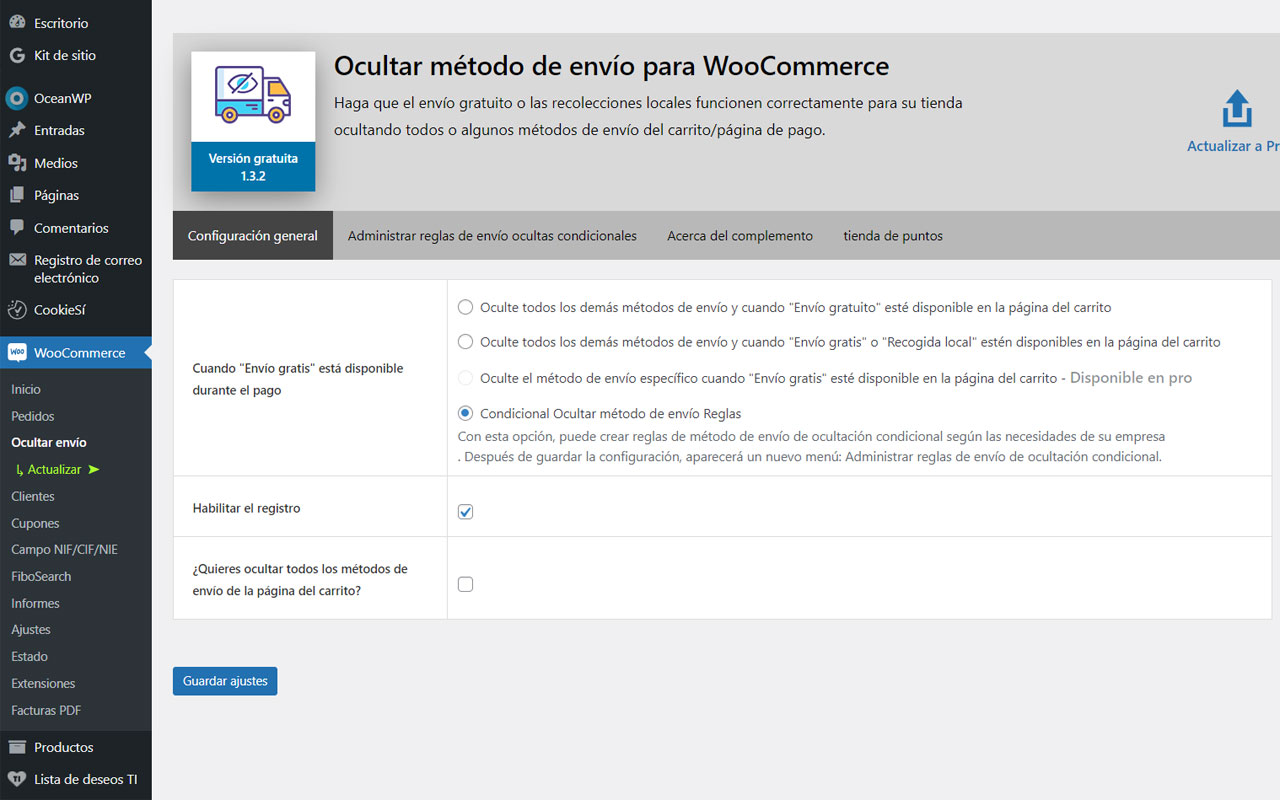Open FiboSearch in the sidebar

coord(41,576)
